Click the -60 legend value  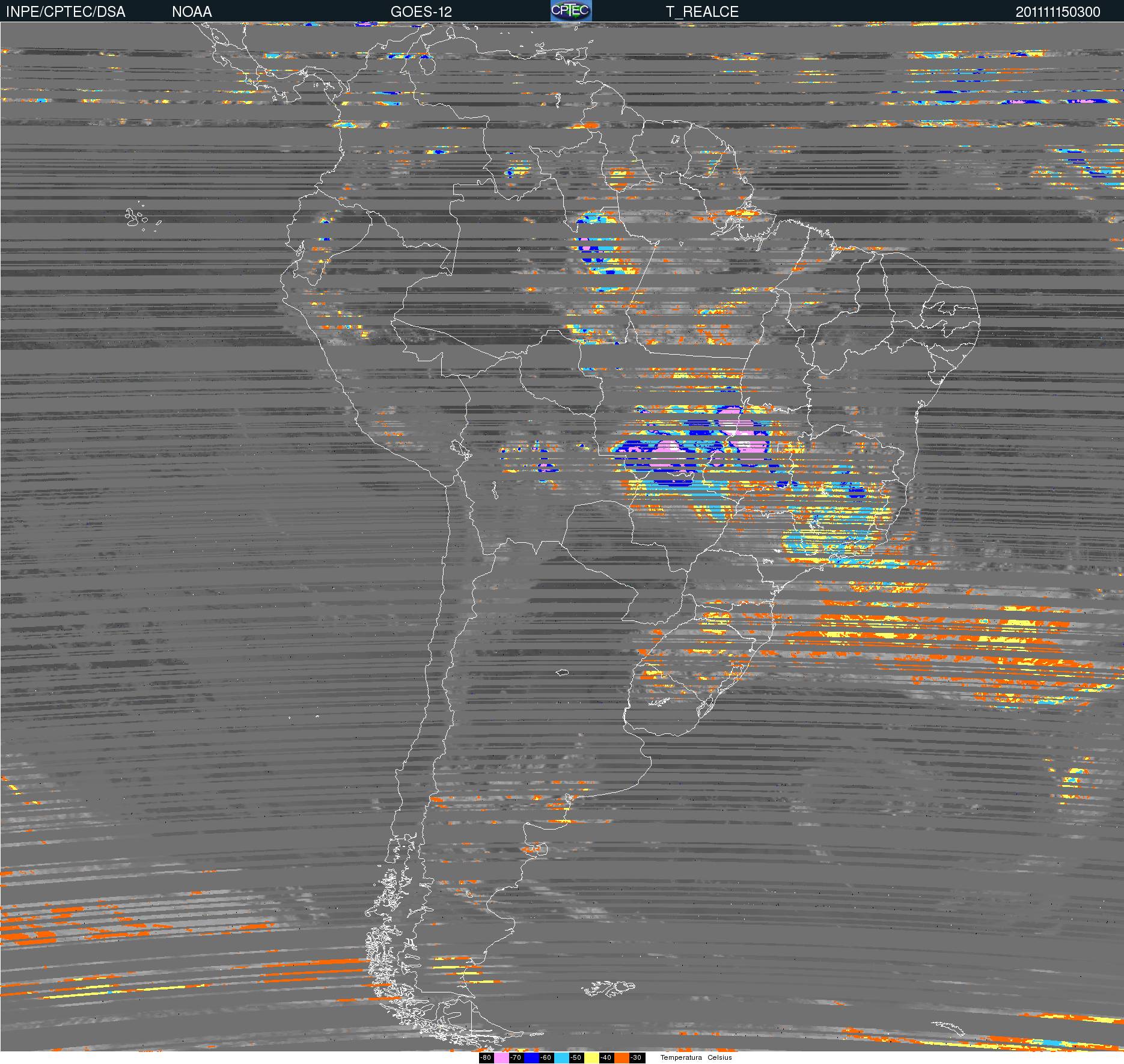tap(546, 1058)
